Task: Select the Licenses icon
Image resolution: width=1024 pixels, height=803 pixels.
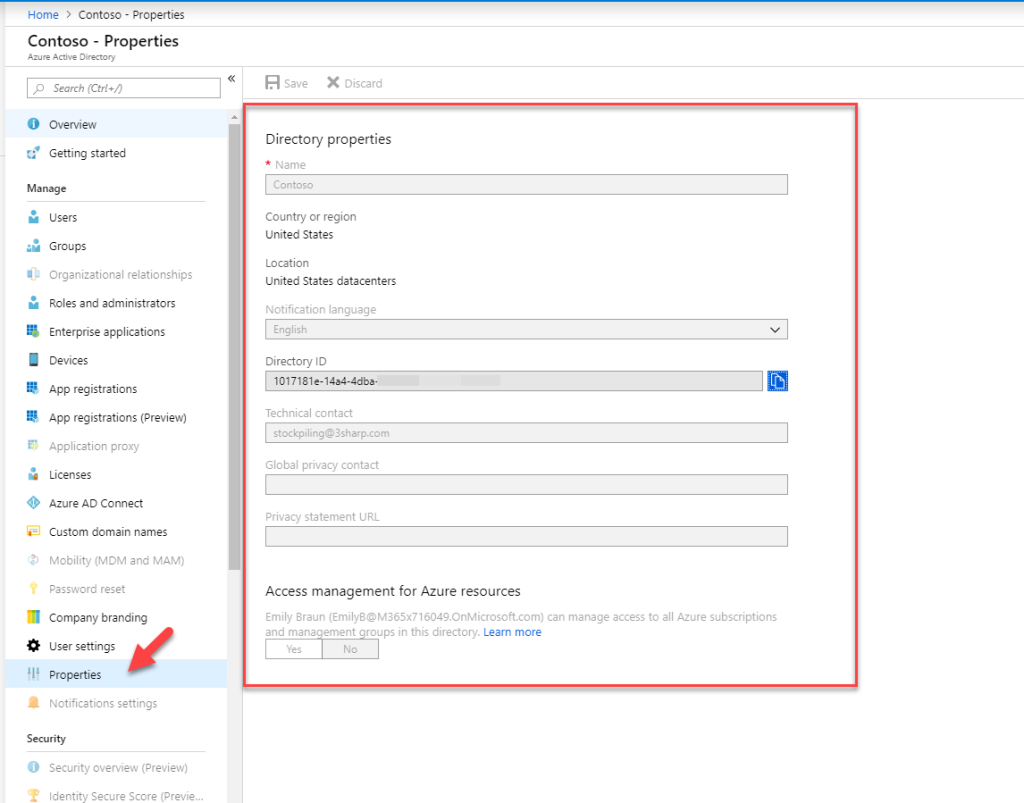Action: (35, 474)
